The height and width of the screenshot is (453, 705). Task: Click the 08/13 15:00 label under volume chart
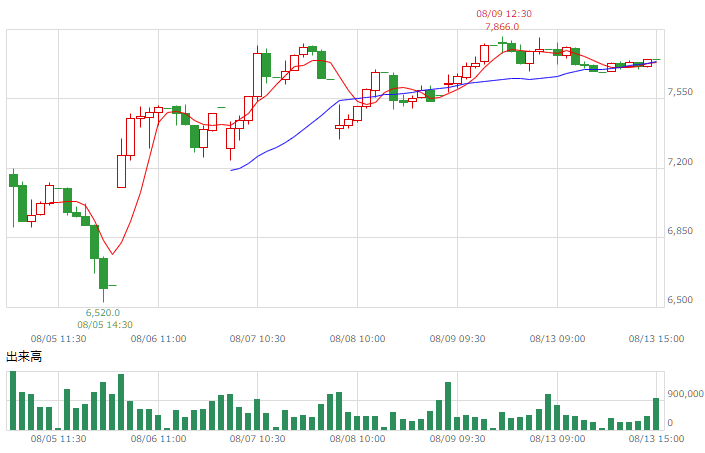point(656,438)
